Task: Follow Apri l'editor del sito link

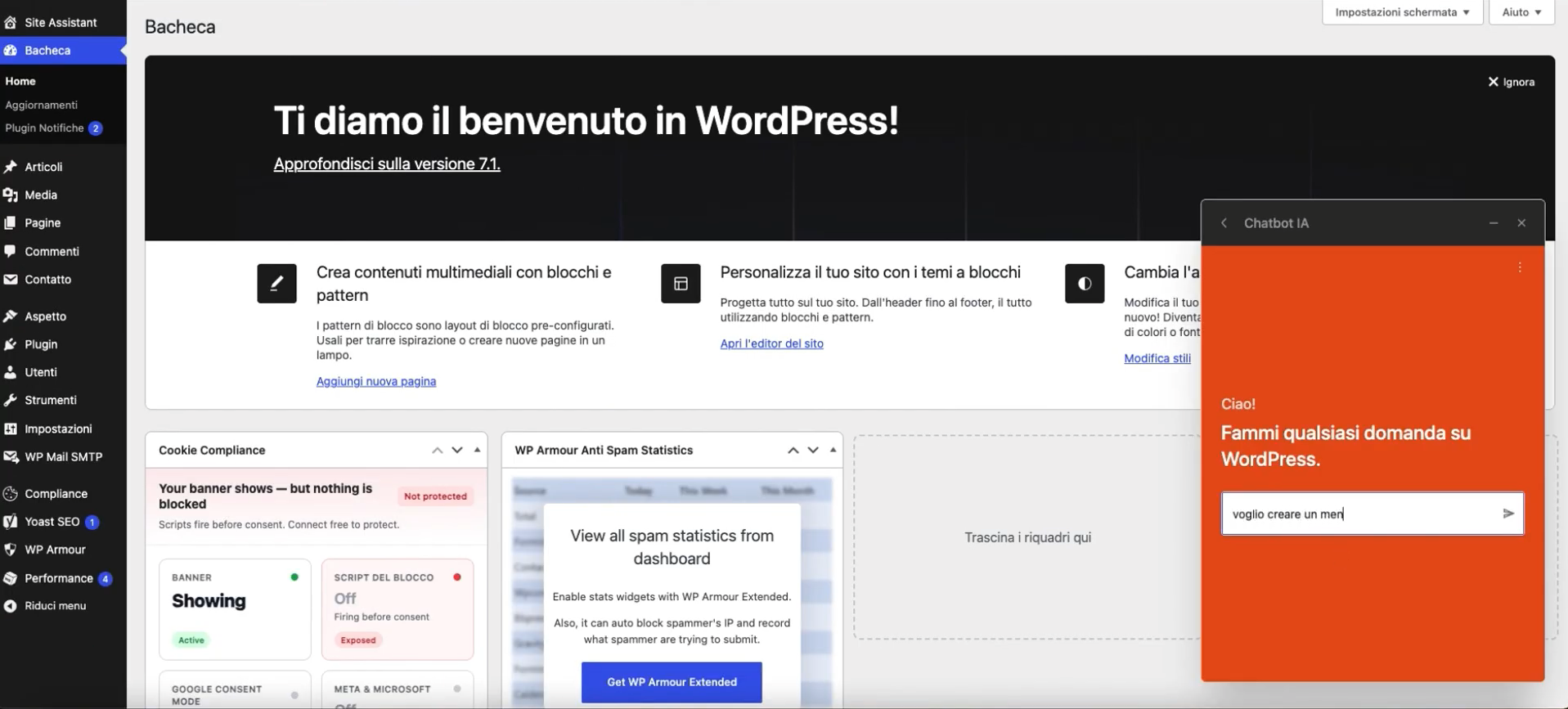Action: tap(771, 343)
